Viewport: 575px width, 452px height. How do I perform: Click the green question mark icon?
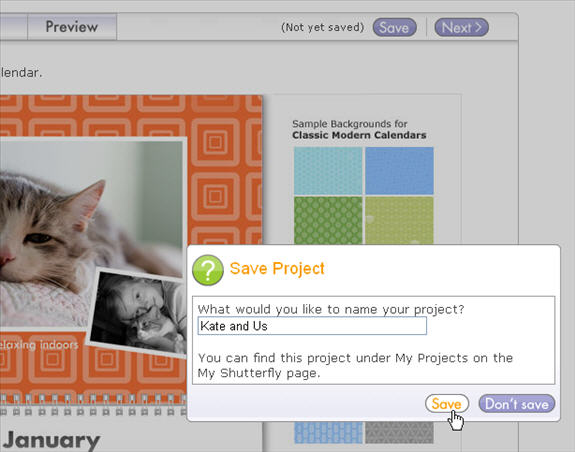[x=208, y=270]
